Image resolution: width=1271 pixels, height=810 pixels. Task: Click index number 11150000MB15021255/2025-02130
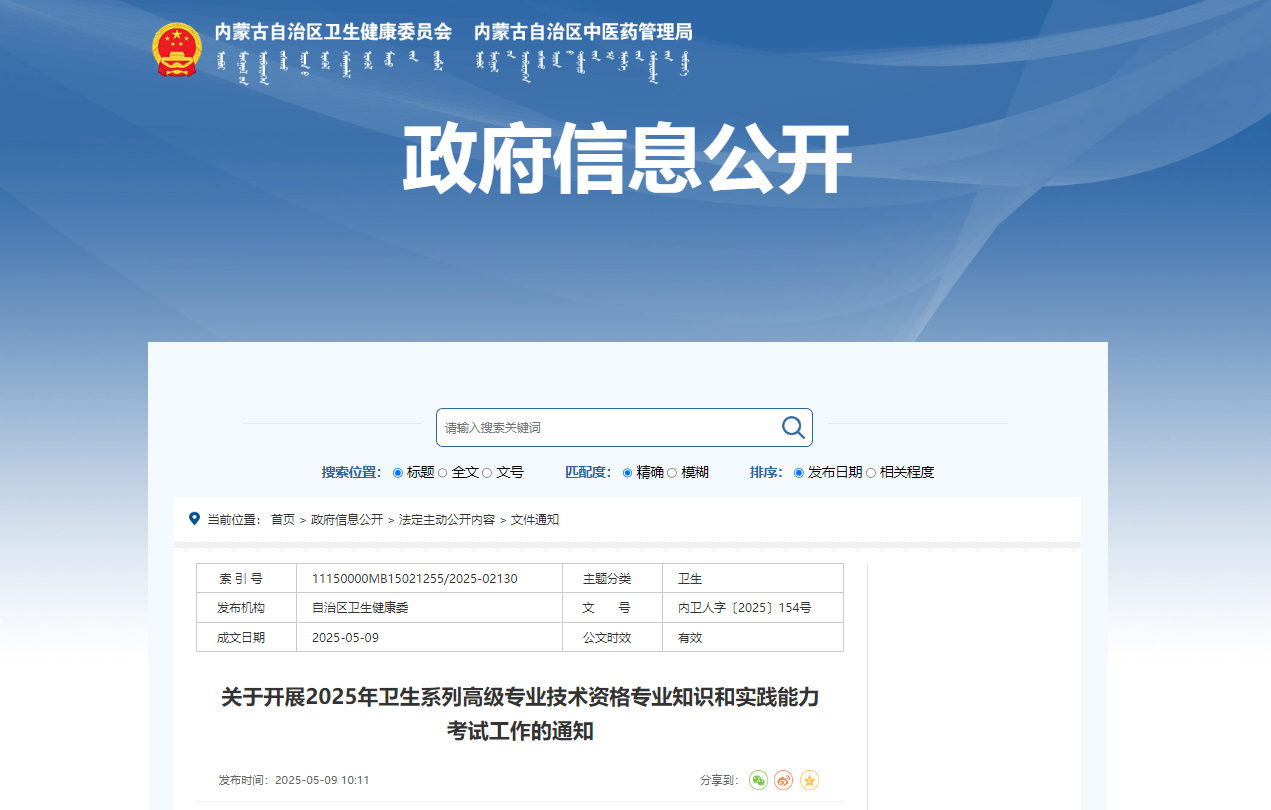click(x=415, y=579)
